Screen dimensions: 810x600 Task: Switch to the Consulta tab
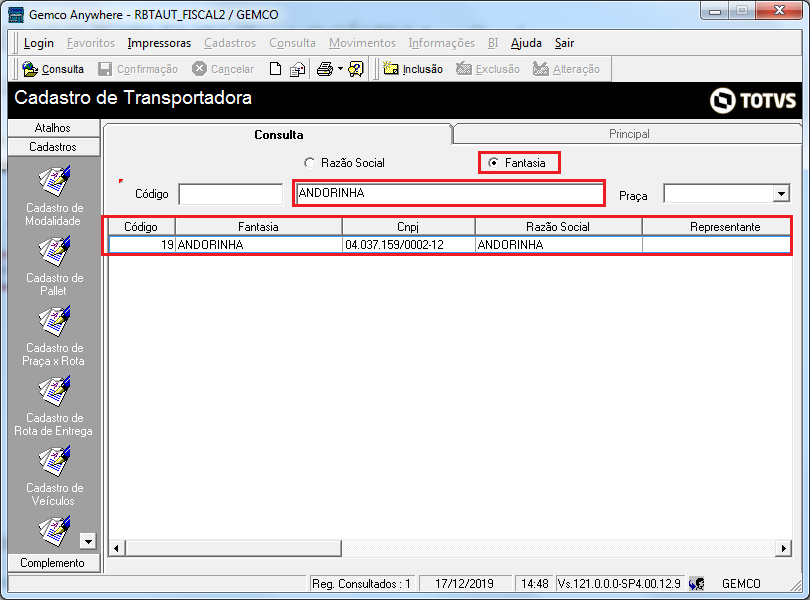278,135
